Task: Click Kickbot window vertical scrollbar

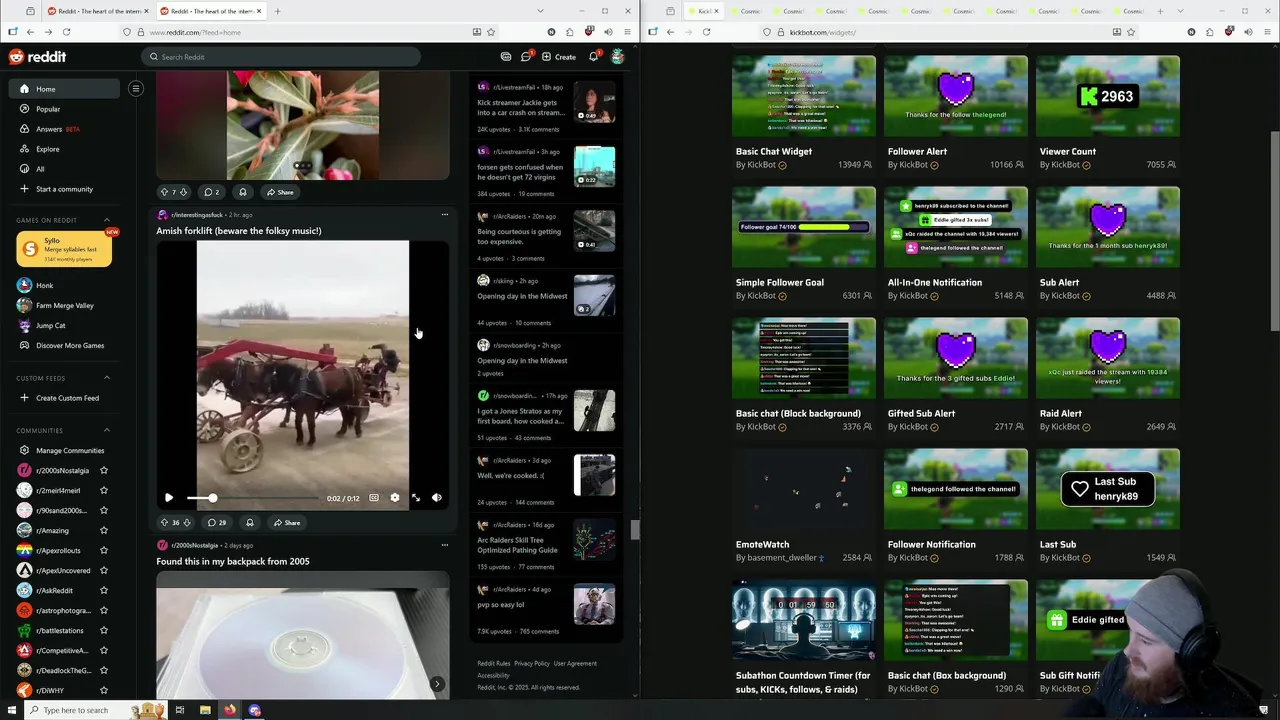Action: point(1274,230)
